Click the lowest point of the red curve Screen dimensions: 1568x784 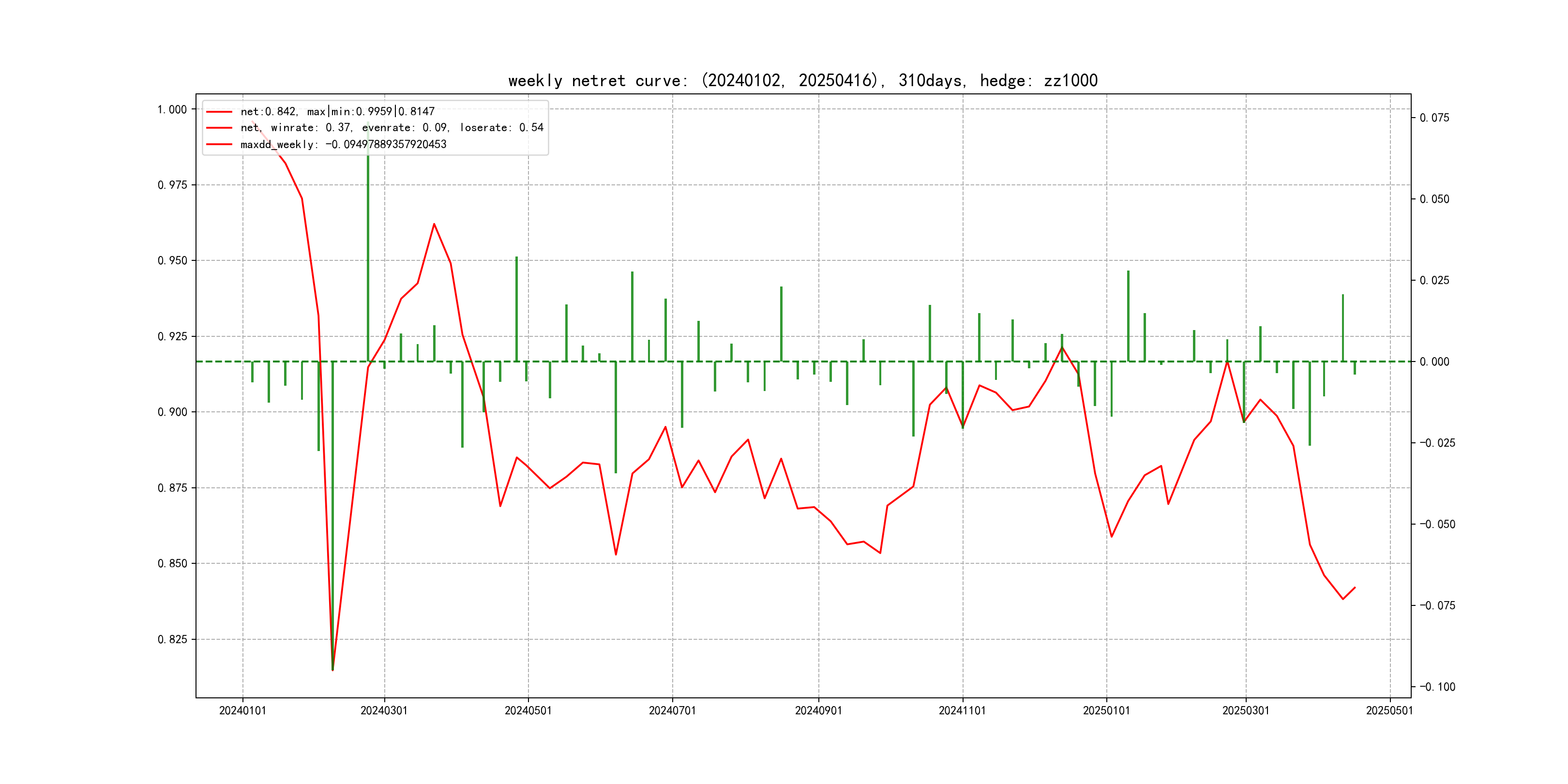(x=332, y=670)
